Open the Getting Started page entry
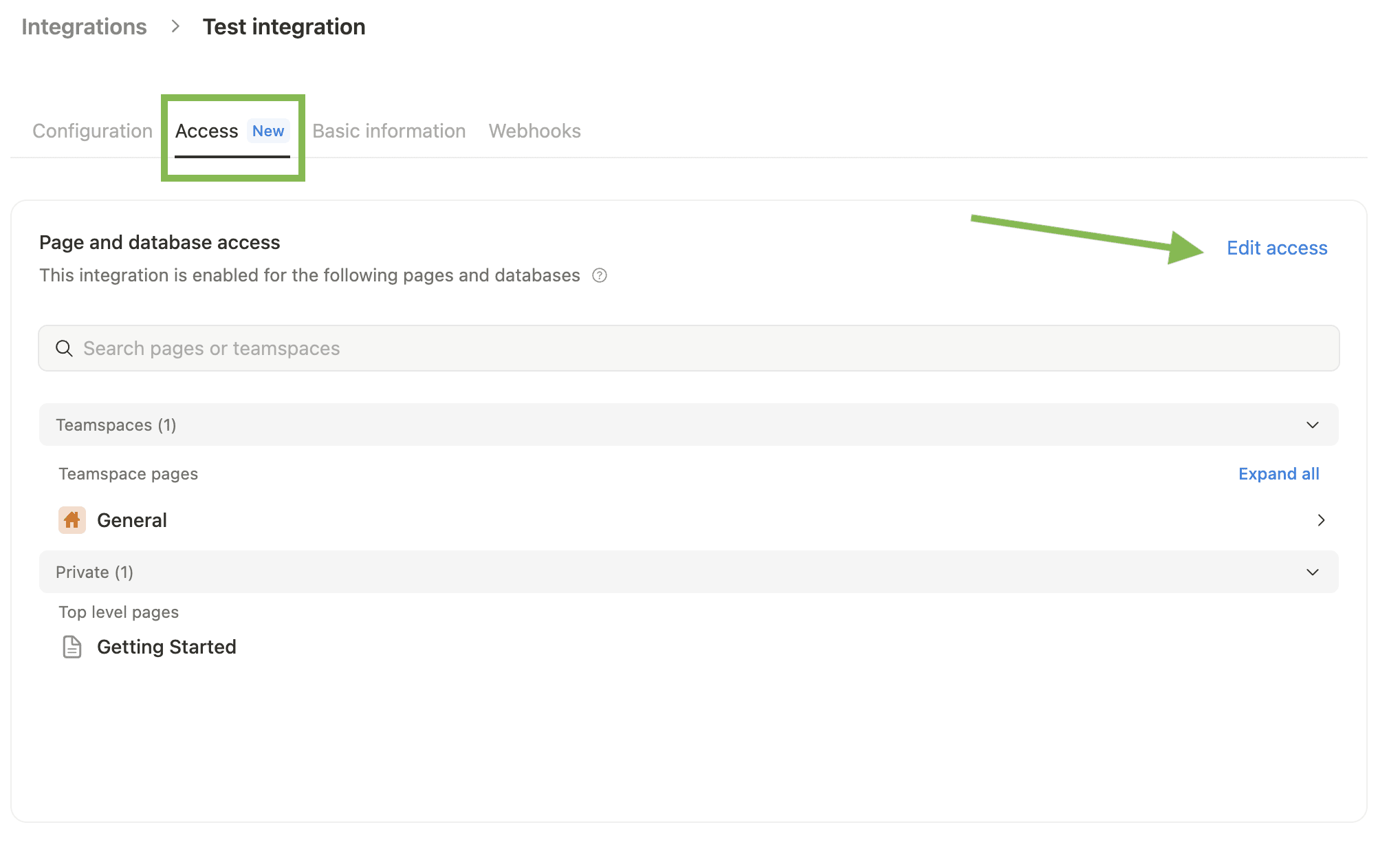The height and width of the screenshot is (849, 1400). point(166,647)
